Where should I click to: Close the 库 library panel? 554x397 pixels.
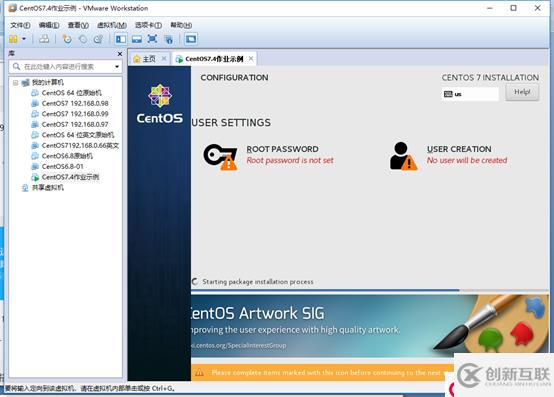click(120, 54)
